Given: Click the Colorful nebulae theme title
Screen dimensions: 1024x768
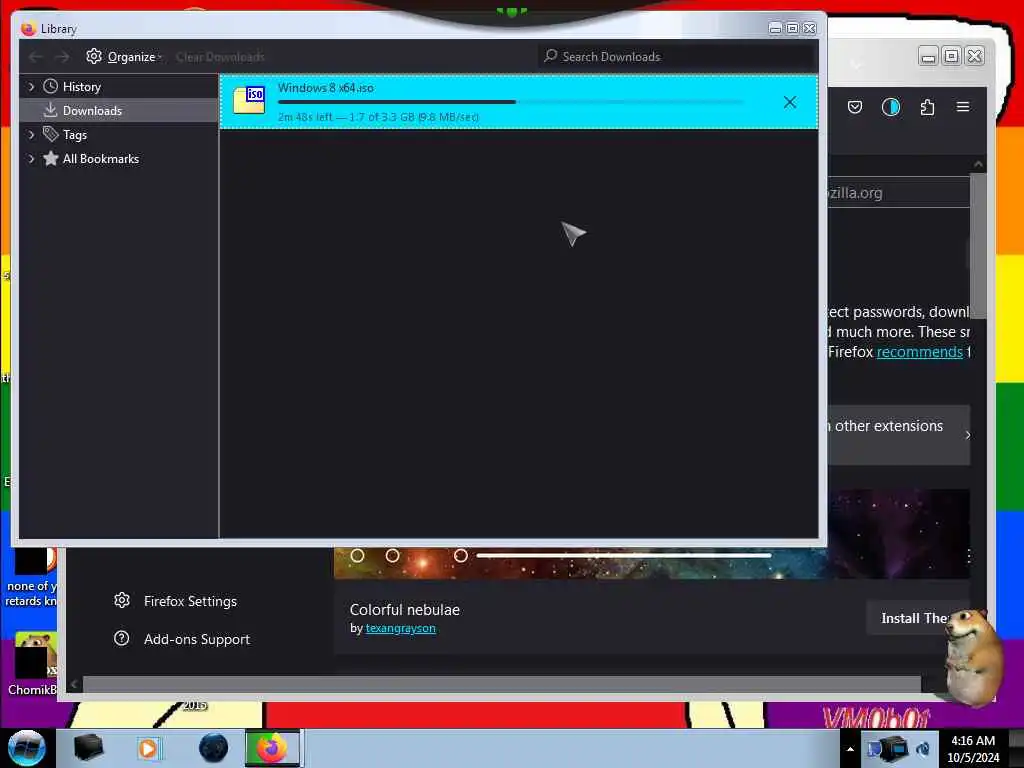Looking at the screenshot, I should pos(404,610).
